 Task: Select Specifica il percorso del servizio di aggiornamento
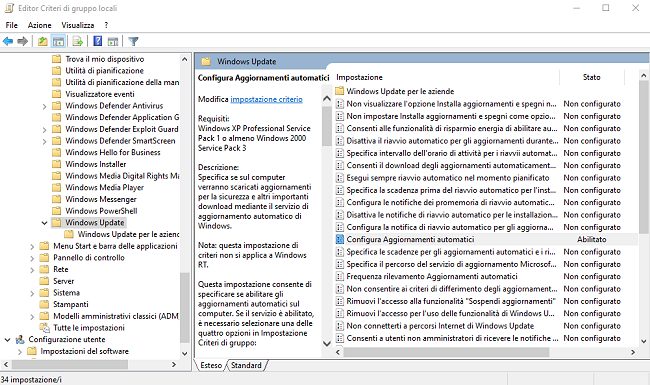(451, 264)
